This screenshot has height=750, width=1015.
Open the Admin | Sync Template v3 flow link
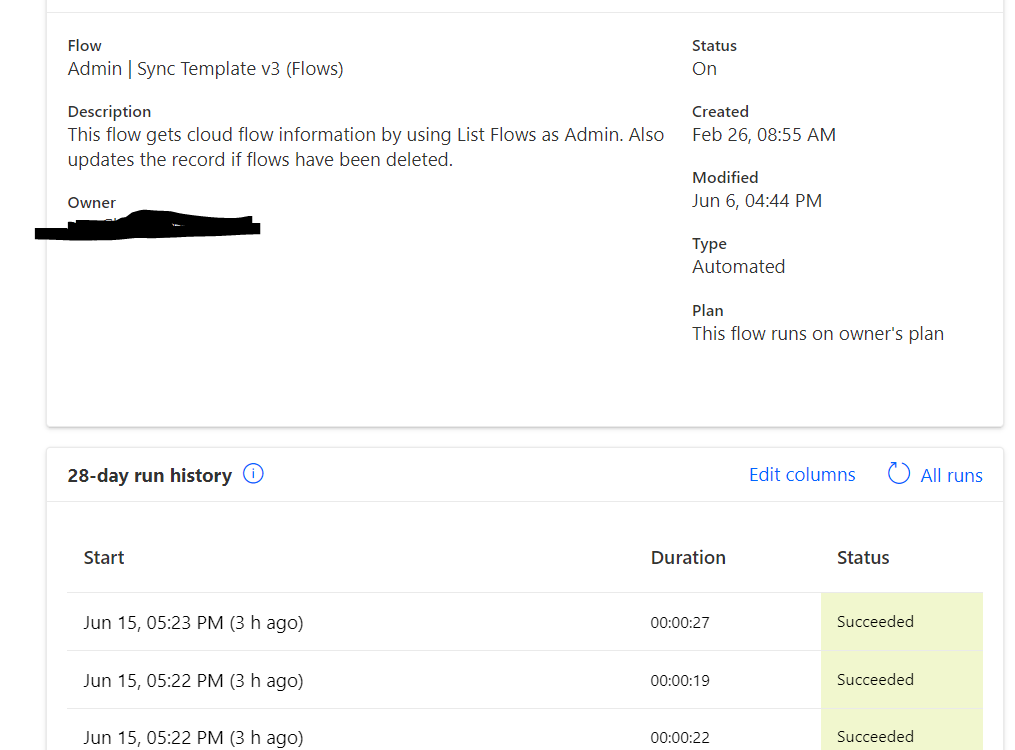(x=205, y=68)
